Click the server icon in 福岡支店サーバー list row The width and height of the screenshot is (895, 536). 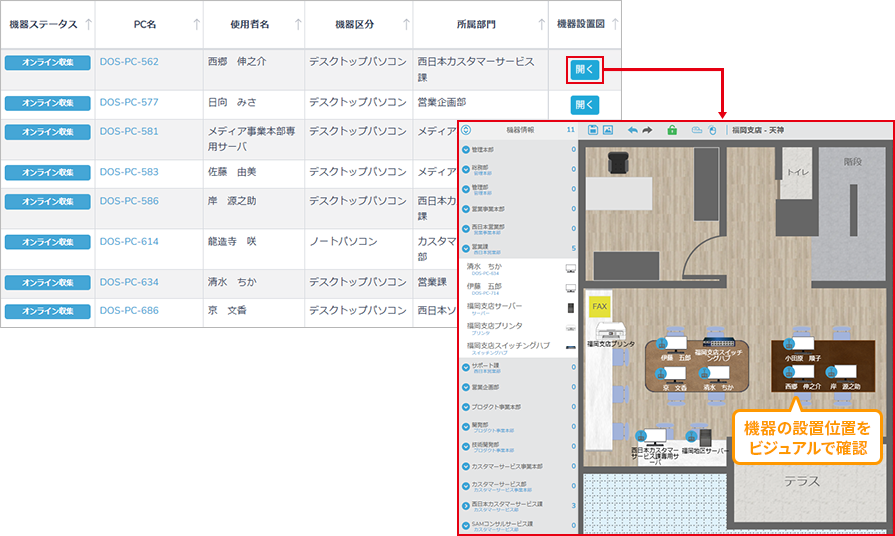tap(570, 308)
